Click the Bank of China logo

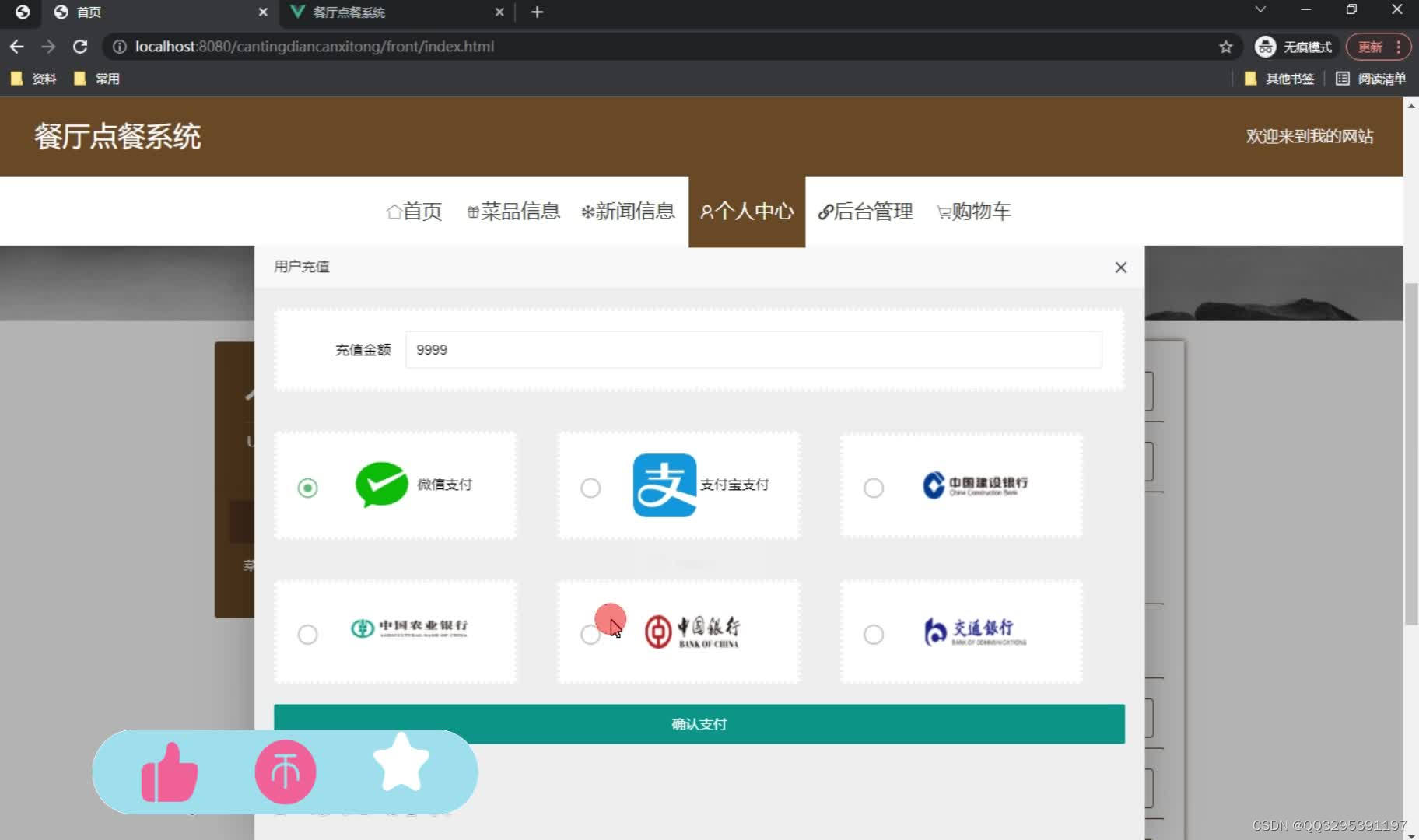point(692,632)
